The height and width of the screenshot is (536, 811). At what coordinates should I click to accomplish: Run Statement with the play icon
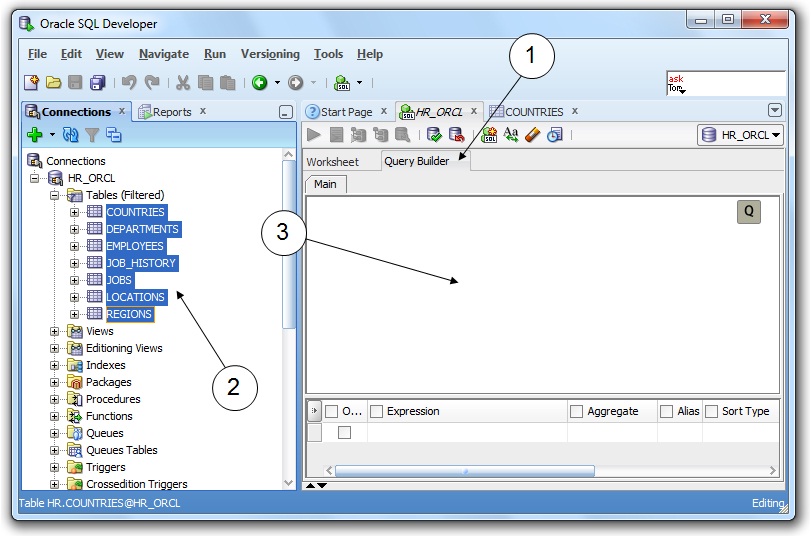313,135
